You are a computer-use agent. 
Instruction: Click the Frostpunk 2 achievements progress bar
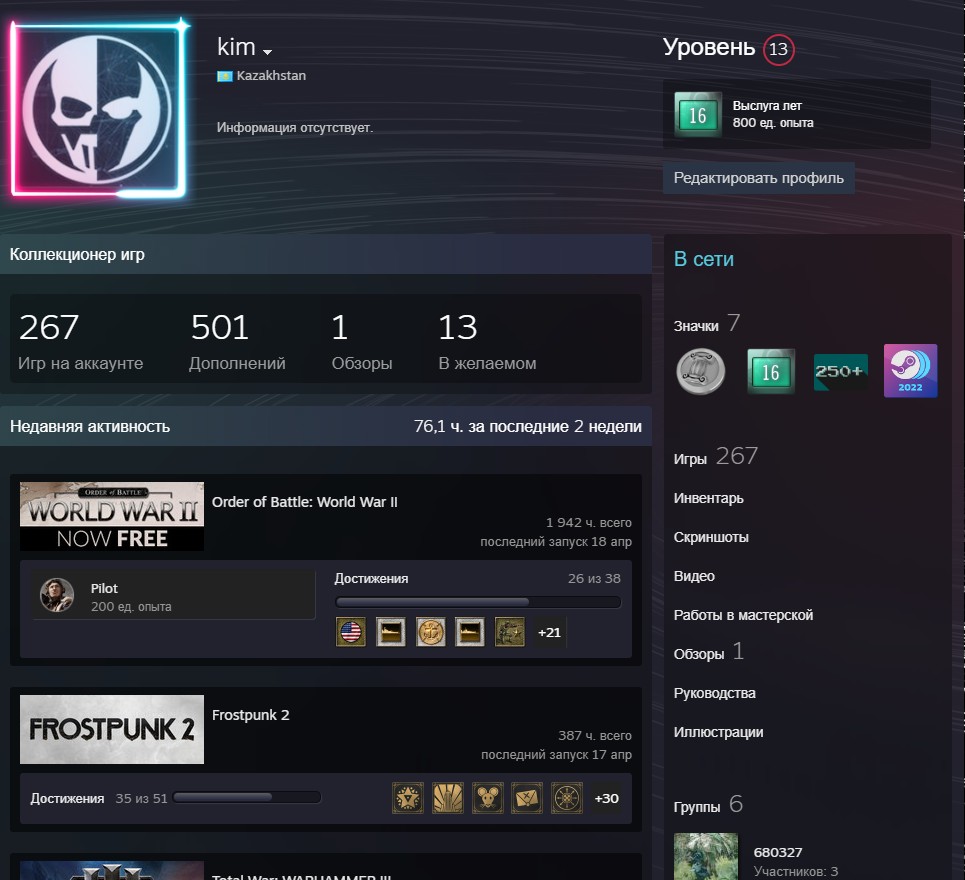[x=247, y=798]
